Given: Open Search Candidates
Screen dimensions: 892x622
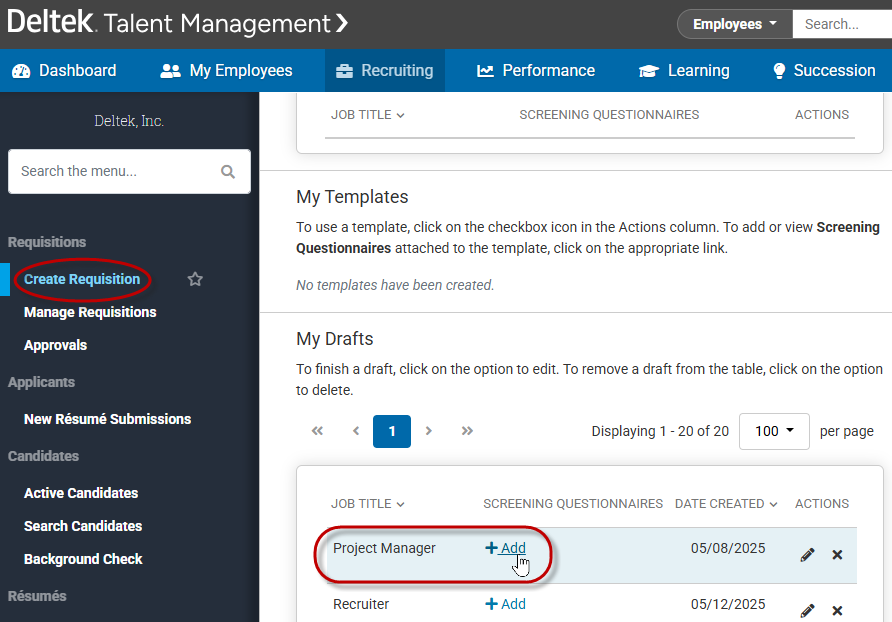Looking at the screenshot, I should [x=83, y=526].
